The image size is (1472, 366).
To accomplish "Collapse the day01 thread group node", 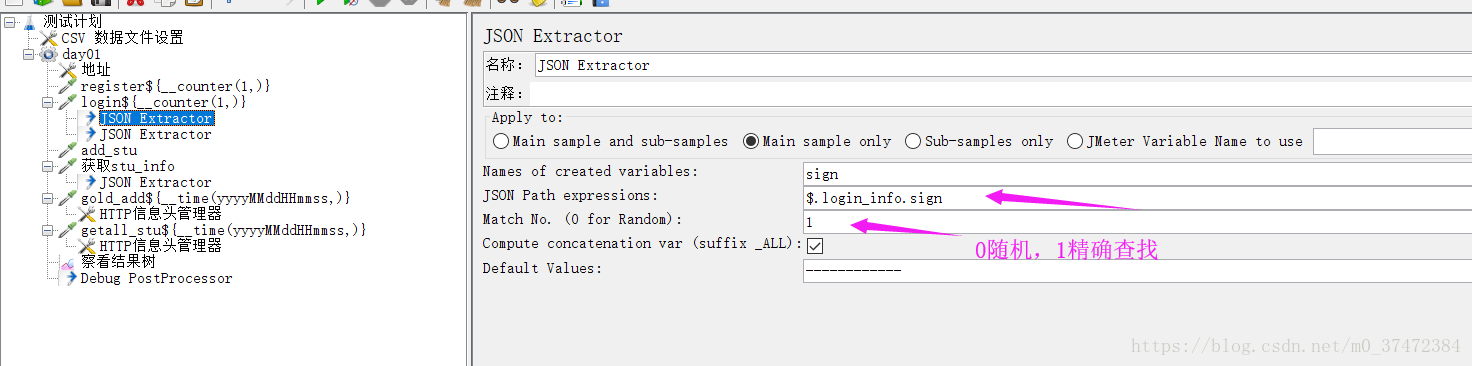I will (x=29, y=54).
